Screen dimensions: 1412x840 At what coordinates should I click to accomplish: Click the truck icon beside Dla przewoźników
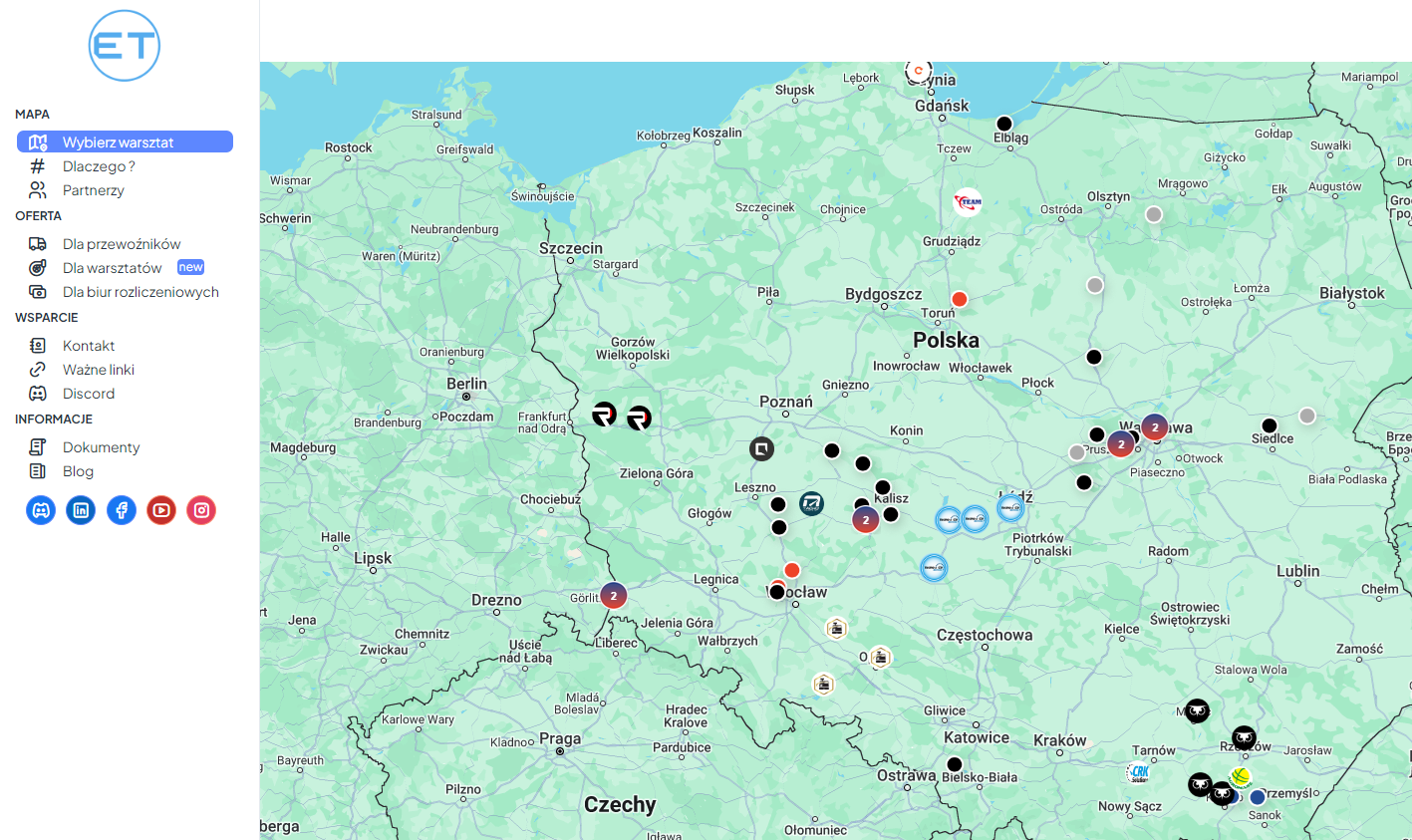[x=38, y=244]
